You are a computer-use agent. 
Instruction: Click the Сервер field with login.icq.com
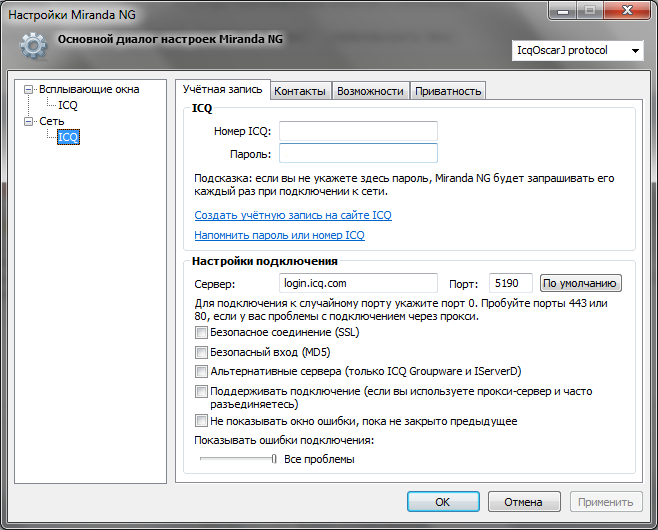358,283
